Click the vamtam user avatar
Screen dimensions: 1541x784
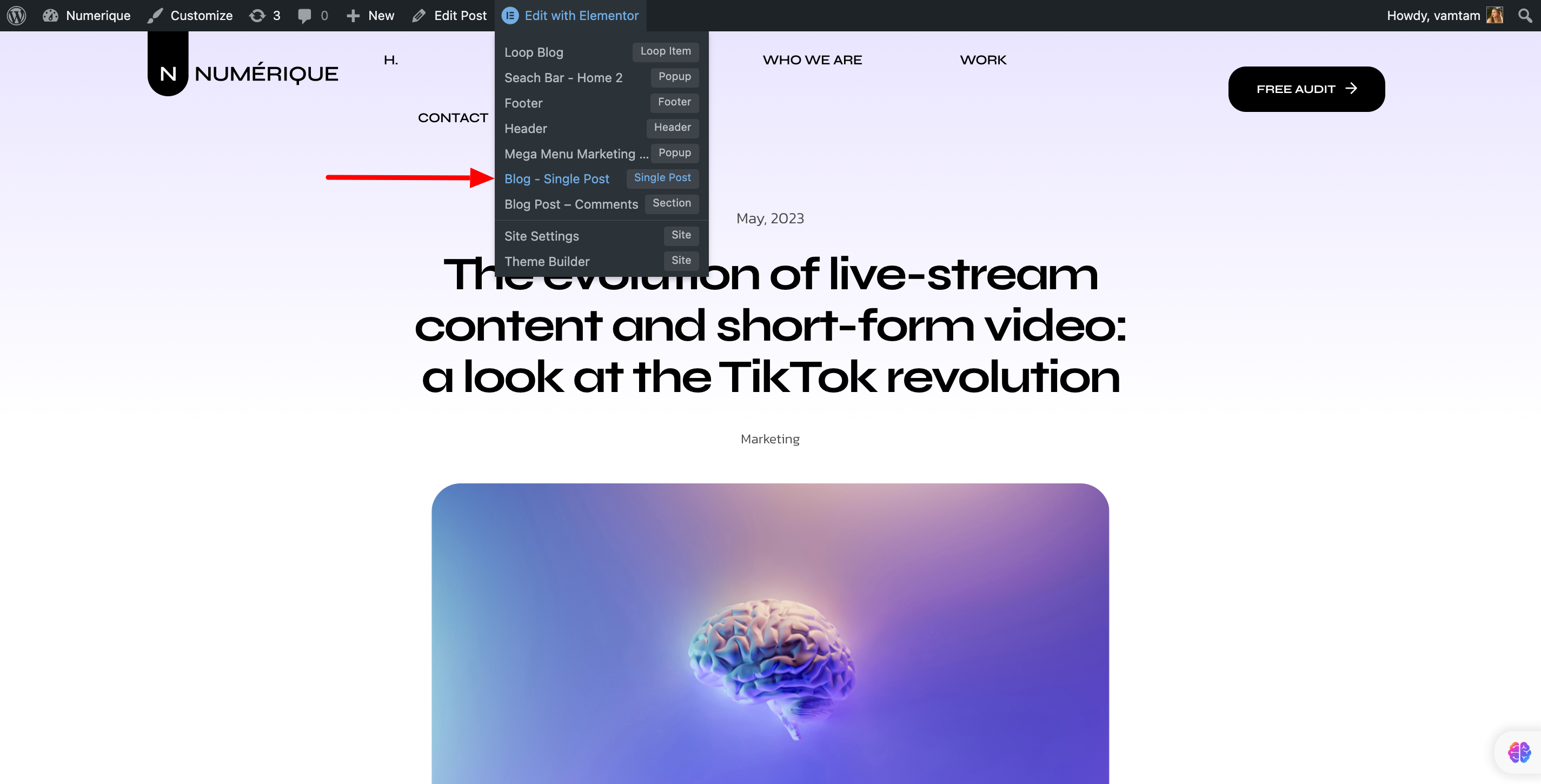(1494, 16)
